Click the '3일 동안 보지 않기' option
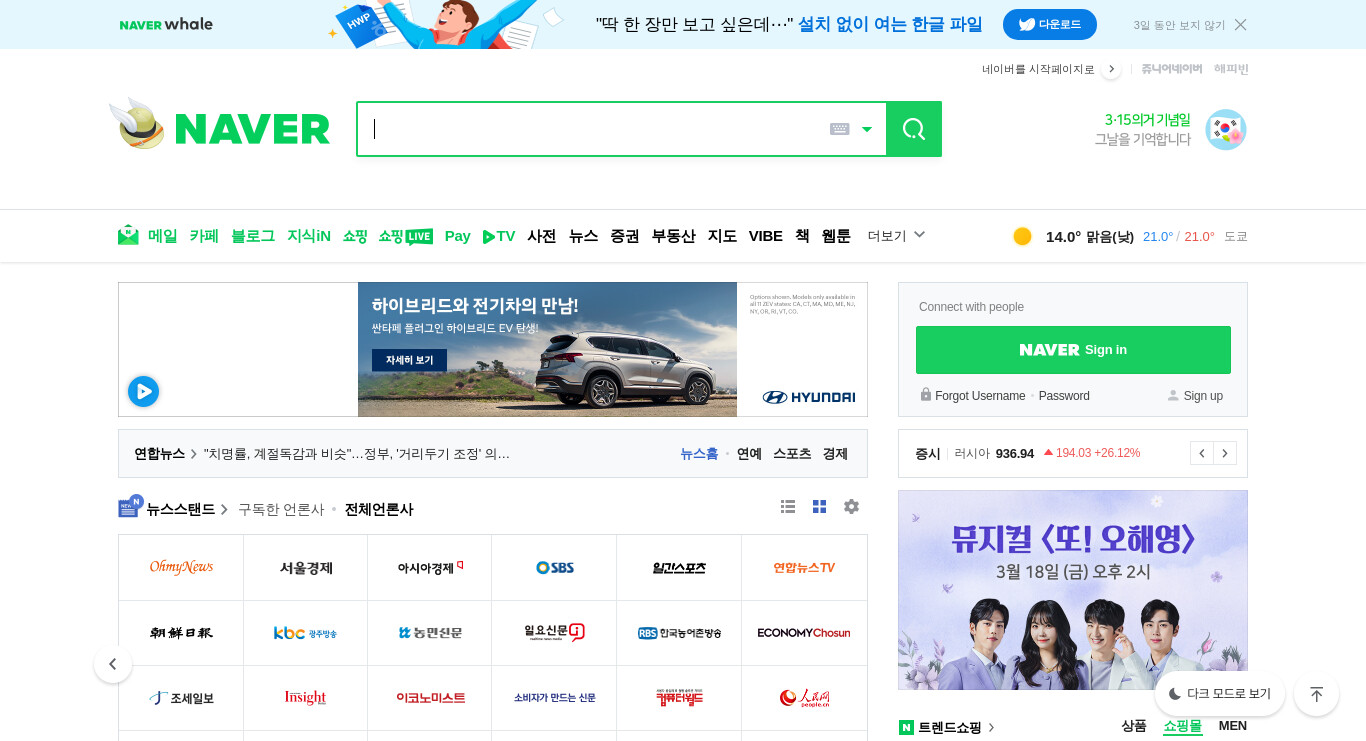1366x741 pixels. click(x=1179, y=25)
